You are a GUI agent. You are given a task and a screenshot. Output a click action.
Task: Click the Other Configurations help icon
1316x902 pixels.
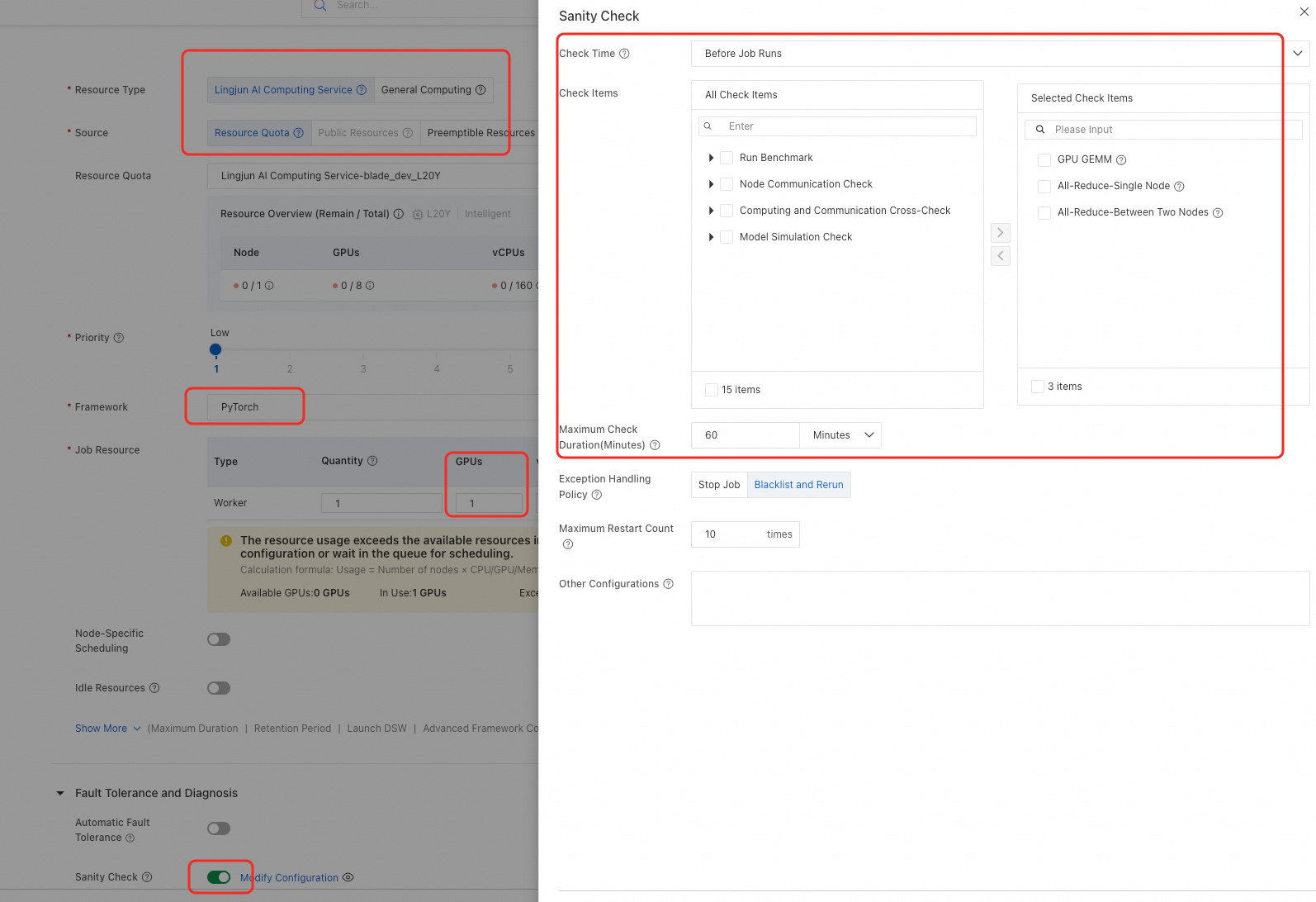(669, 584)
